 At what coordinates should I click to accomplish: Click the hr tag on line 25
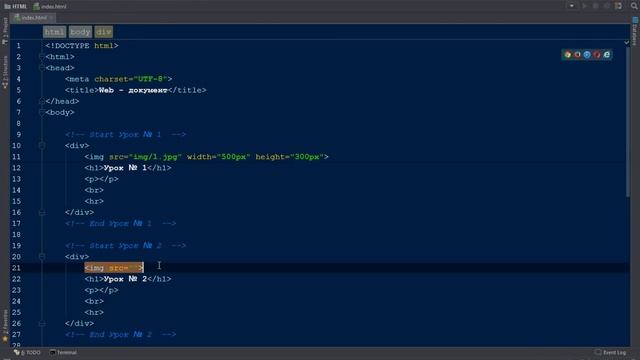pos(94,312)
